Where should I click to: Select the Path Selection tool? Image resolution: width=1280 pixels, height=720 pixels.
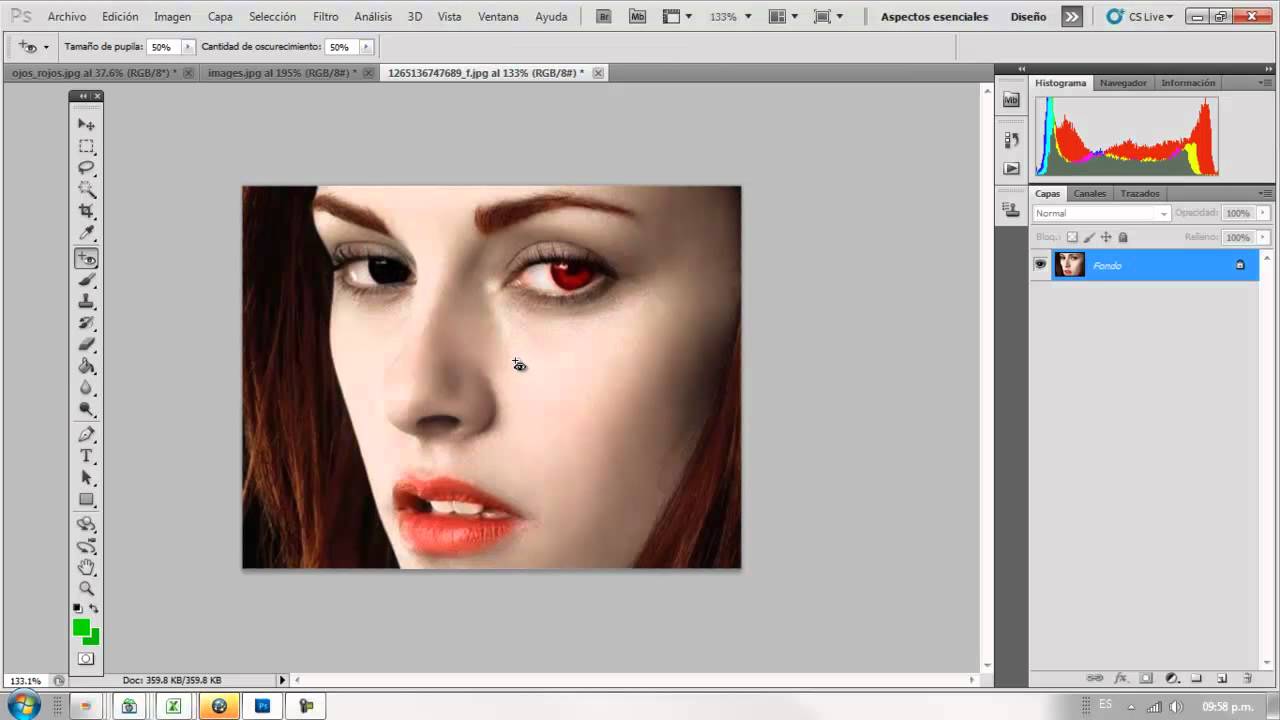click(87, 478)
